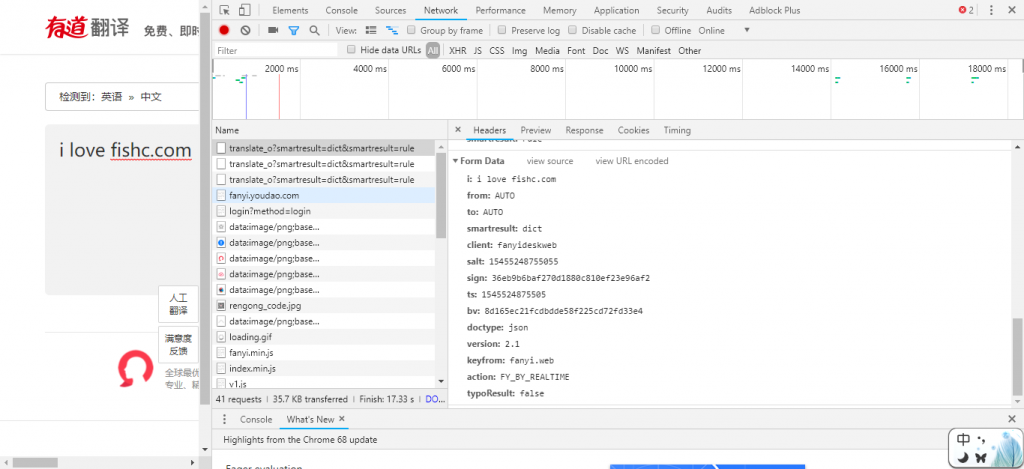Click the page horizontal scrollbar thumb

pyautogui.click(x=35, y=462)
